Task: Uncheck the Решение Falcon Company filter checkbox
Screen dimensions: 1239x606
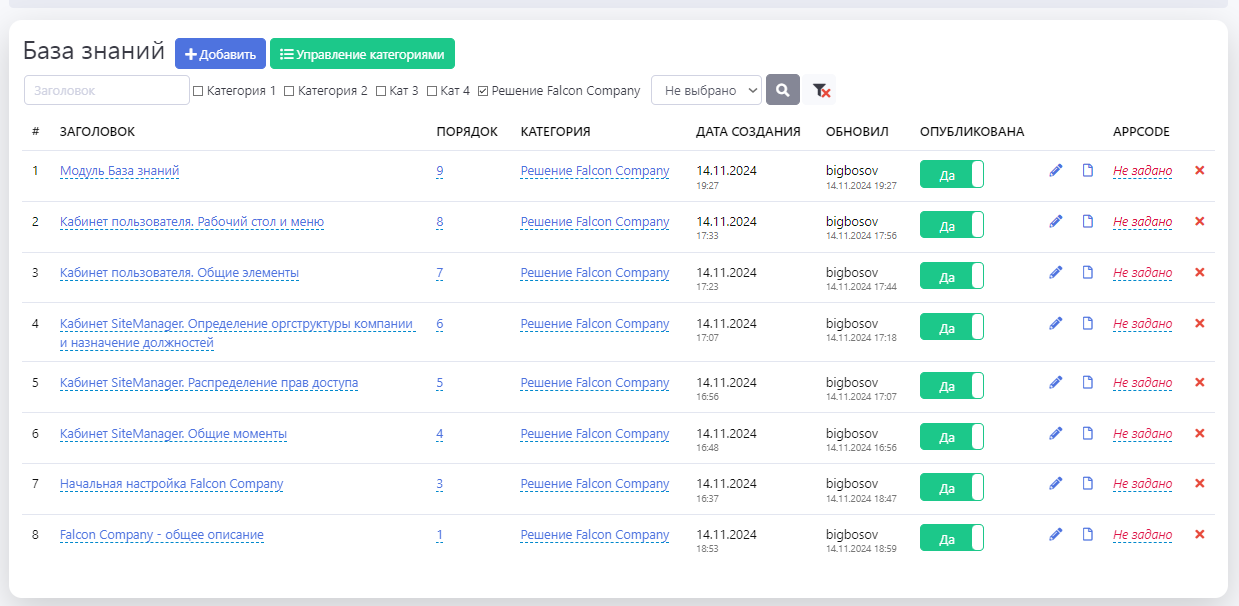Action: point(483,91)
